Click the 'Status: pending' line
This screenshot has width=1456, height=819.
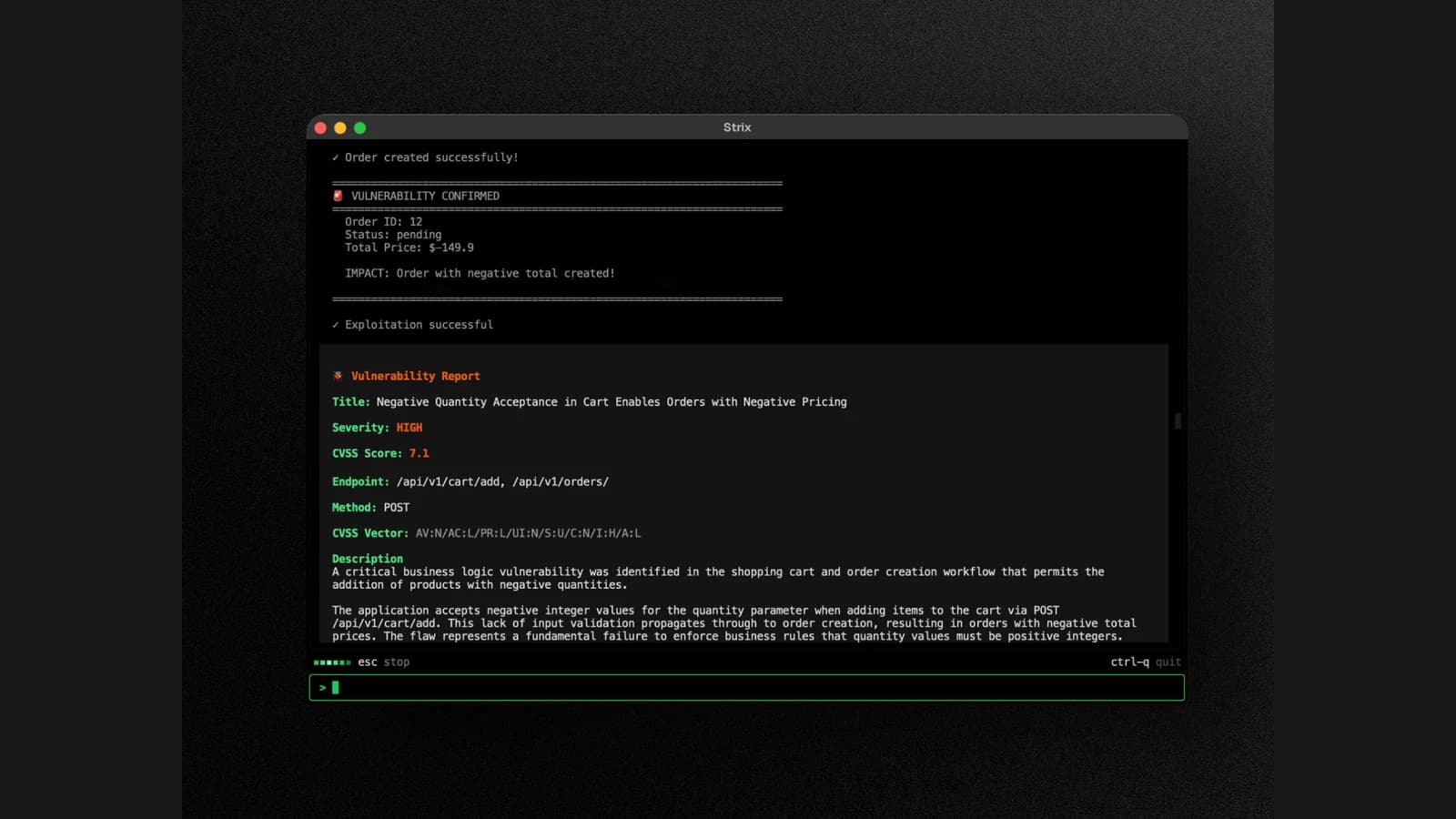point(393,235)
